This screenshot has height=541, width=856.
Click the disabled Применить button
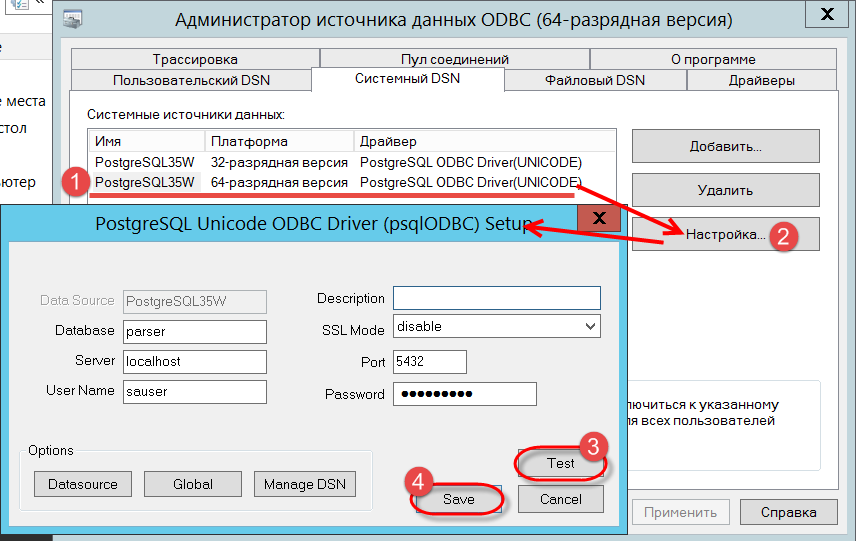click(x=680, y=513)
